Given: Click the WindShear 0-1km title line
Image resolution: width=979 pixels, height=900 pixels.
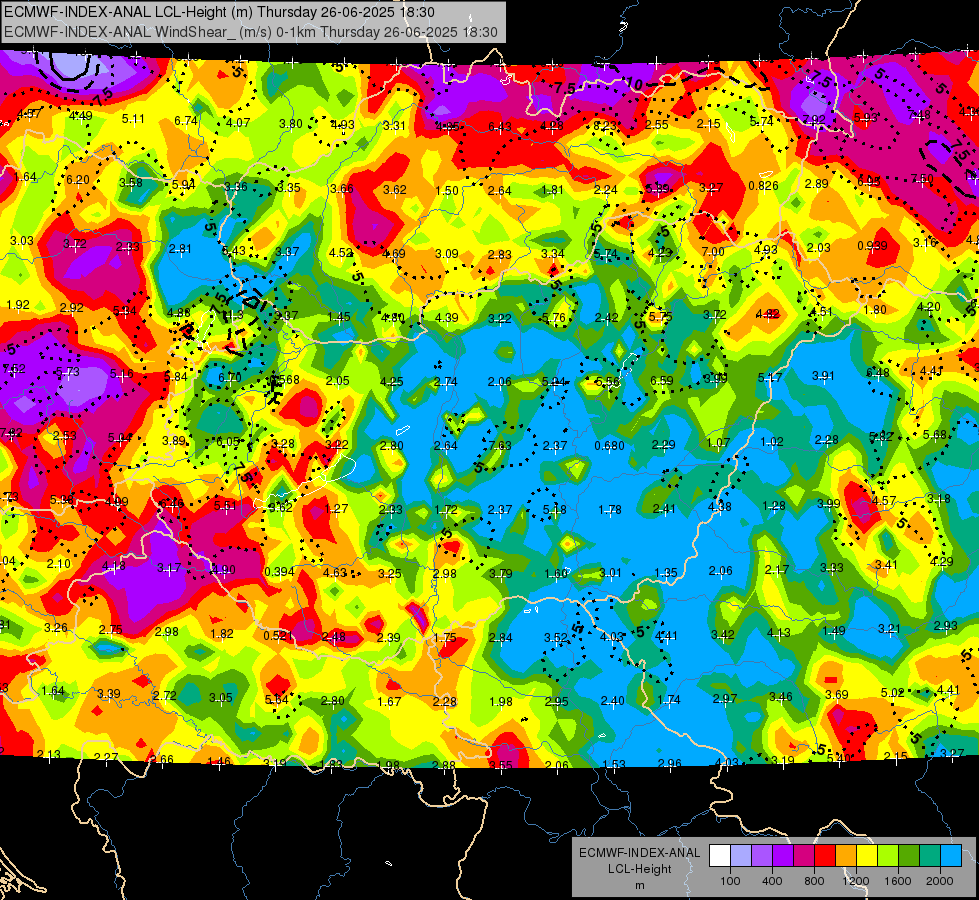Looking at the screenshot, I should click(x=251, y=32).
